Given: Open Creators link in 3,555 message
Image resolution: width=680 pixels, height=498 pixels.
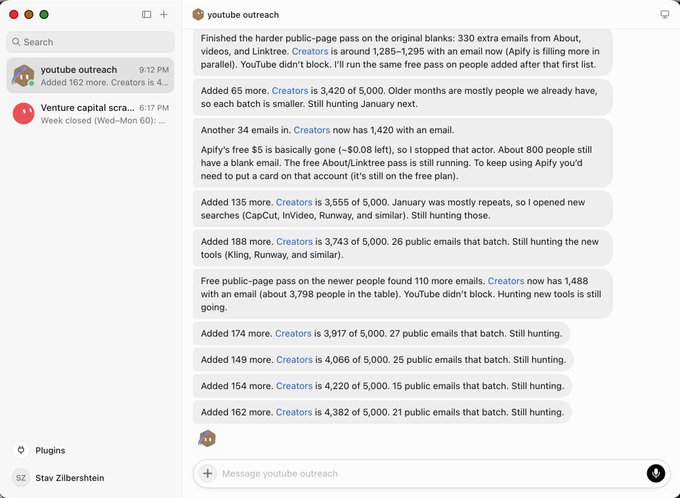Looking at the screenshot, I should (294, 202).
